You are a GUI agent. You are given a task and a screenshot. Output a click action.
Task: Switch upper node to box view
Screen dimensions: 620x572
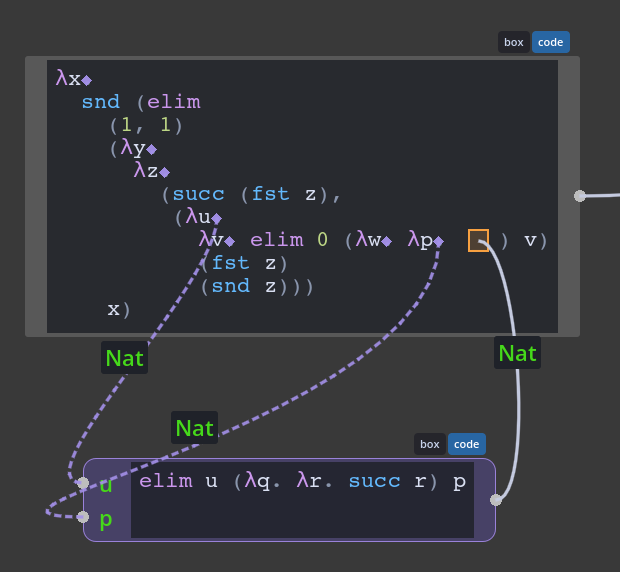tap(514, 42)
